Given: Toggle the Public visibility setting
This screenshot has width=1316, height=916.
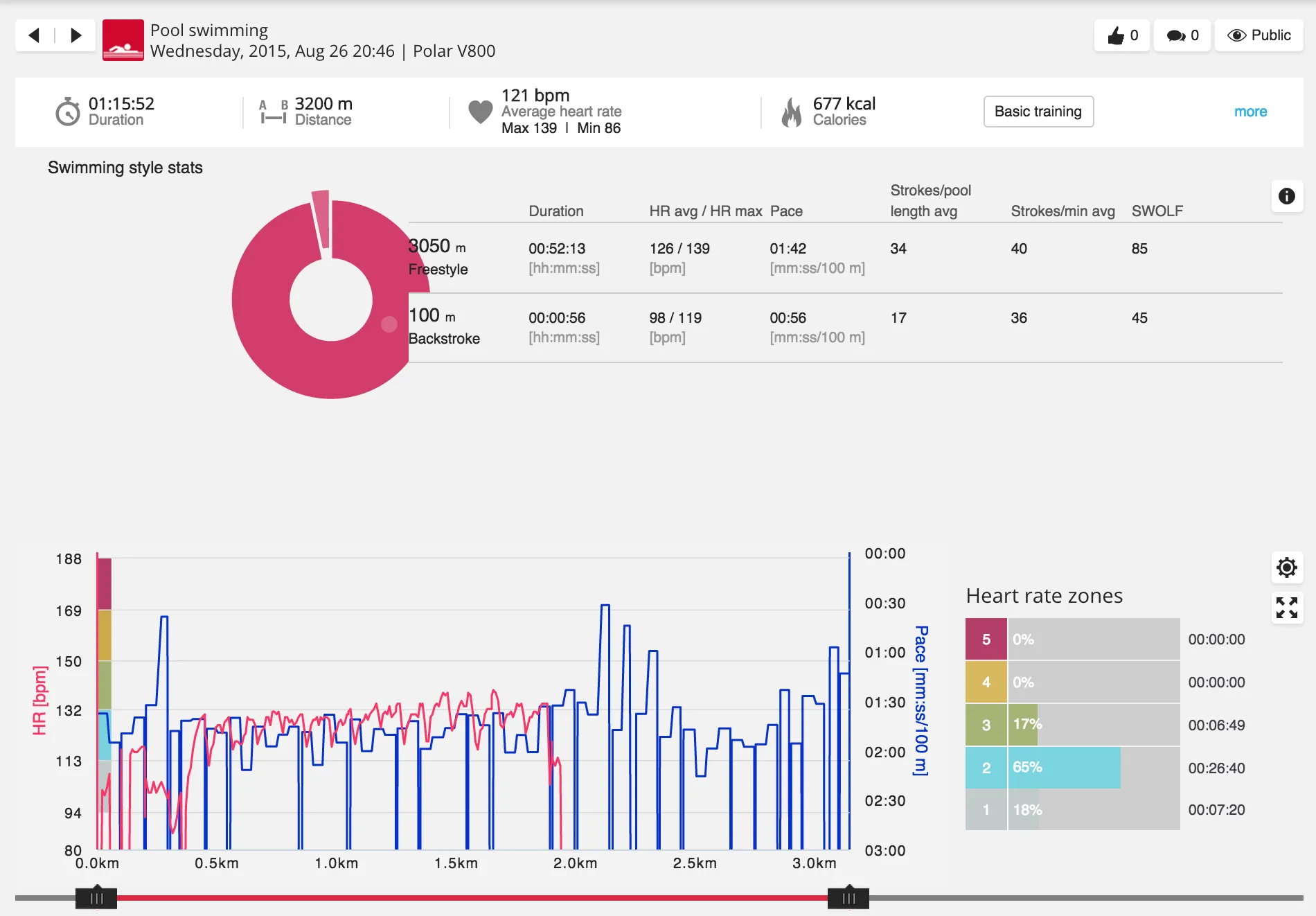Looking at the screenshot, I should (x=1259, y=35).
